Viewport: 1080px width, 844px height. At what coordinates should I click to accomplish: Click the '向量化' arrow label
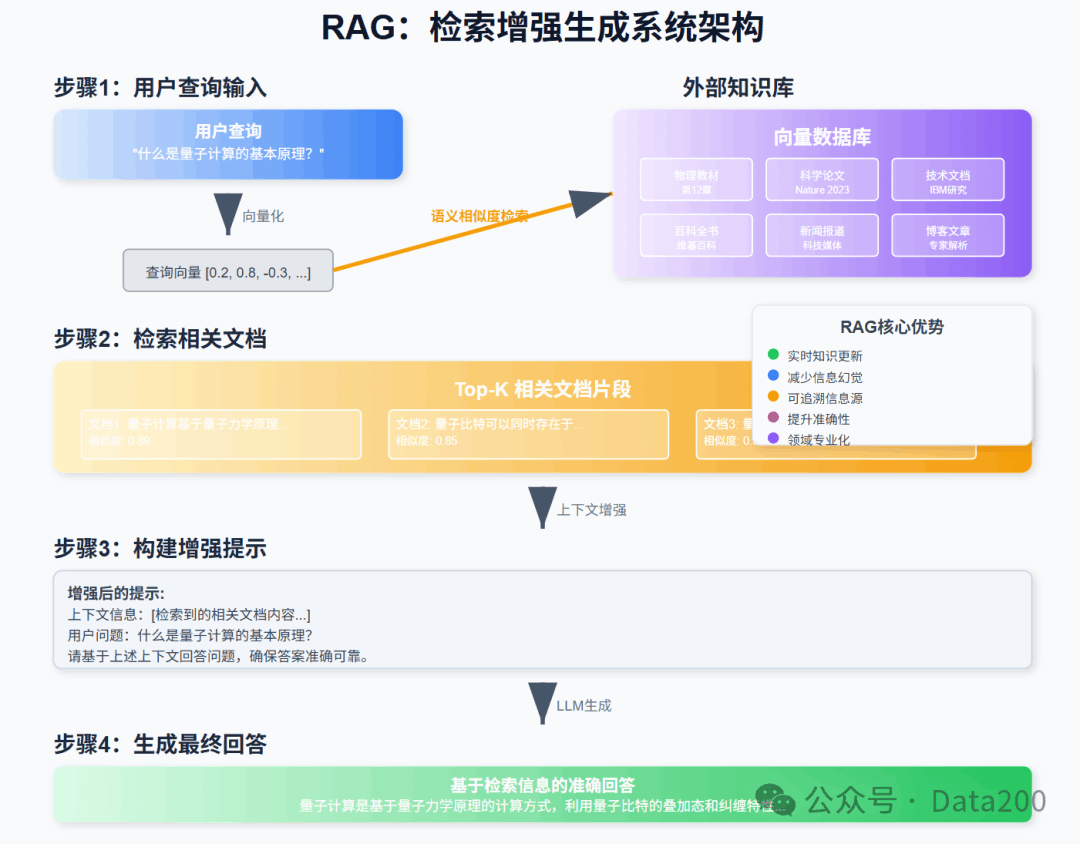click(262, 216)
